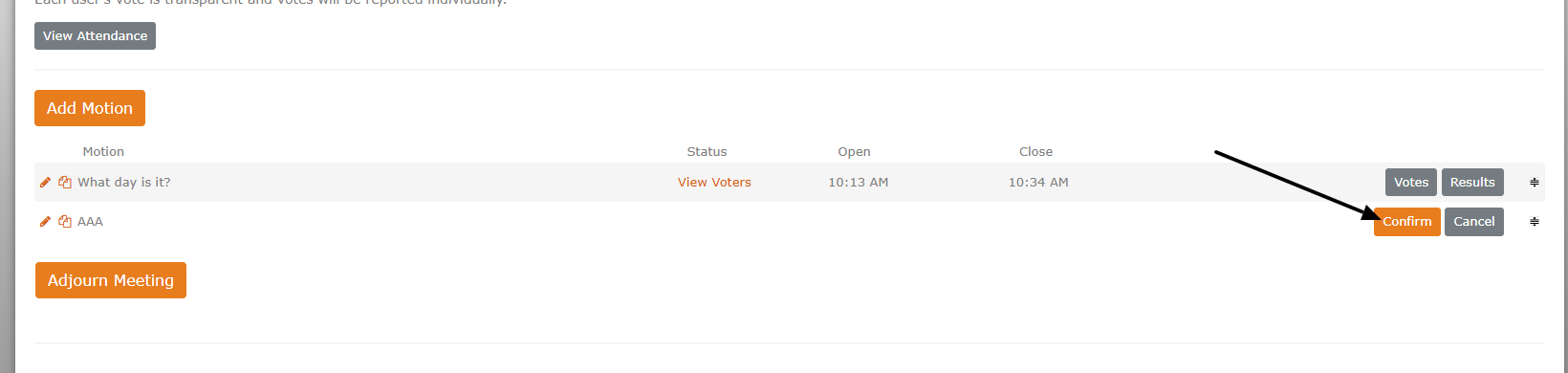This screenshot has width=1568, height=373.
Task: Confirm the AAA motion action
Action: (x=1407, y=221)
